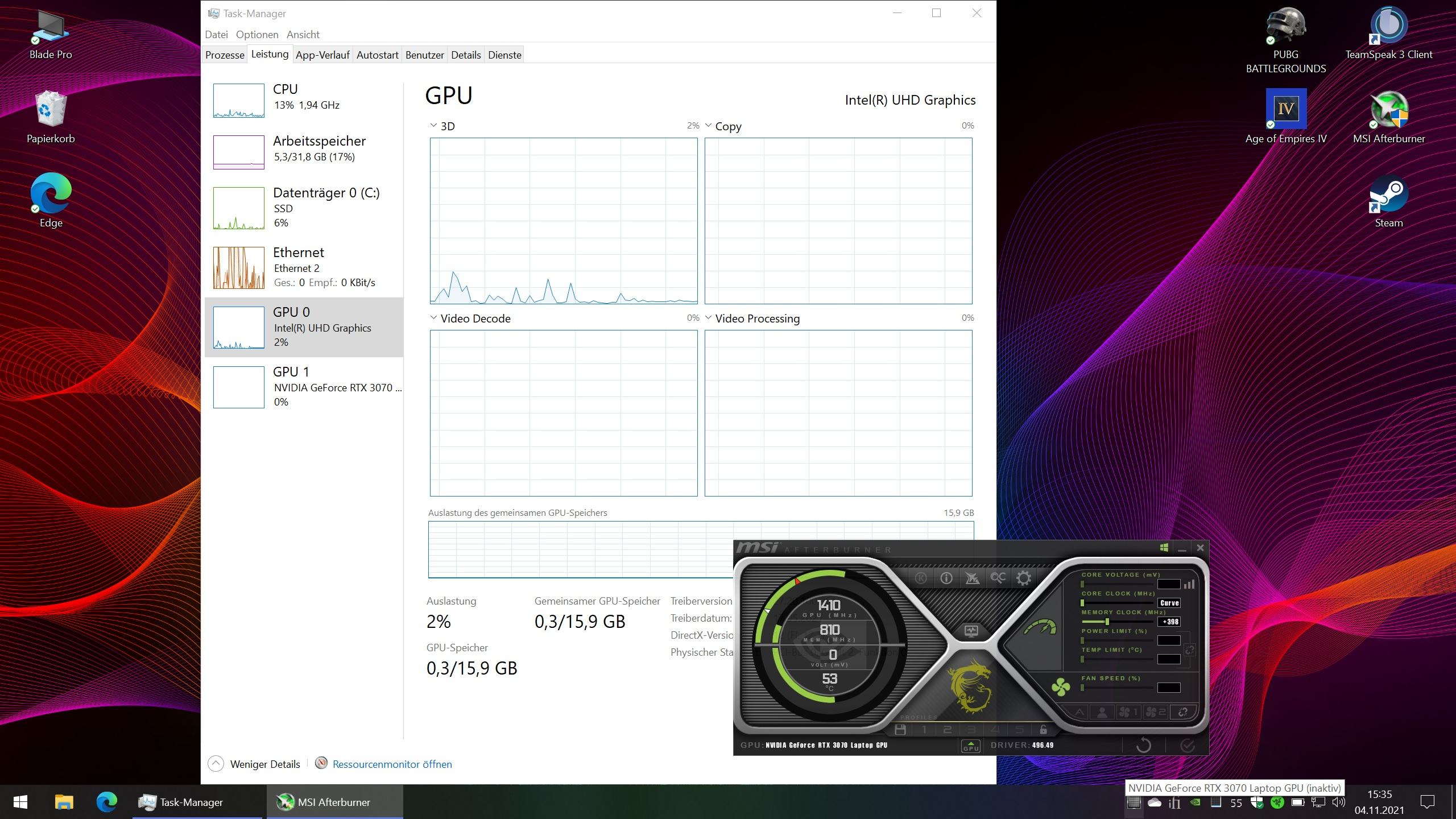Adjust Afterburner Memory Clock slider handle
This screenshot has height=819, width=1456.
[1107, 622]
